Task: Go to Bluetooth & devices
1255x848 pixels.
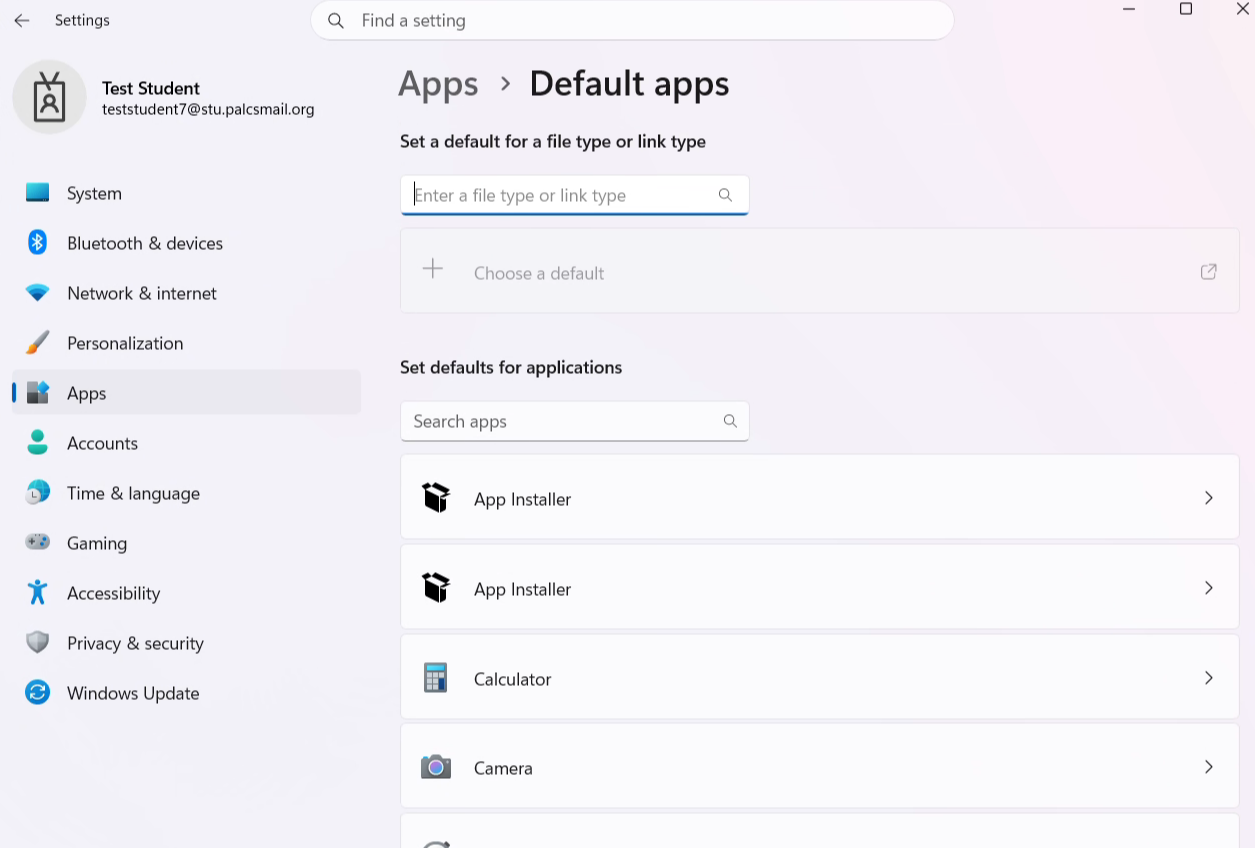Action: click(186, 243)
